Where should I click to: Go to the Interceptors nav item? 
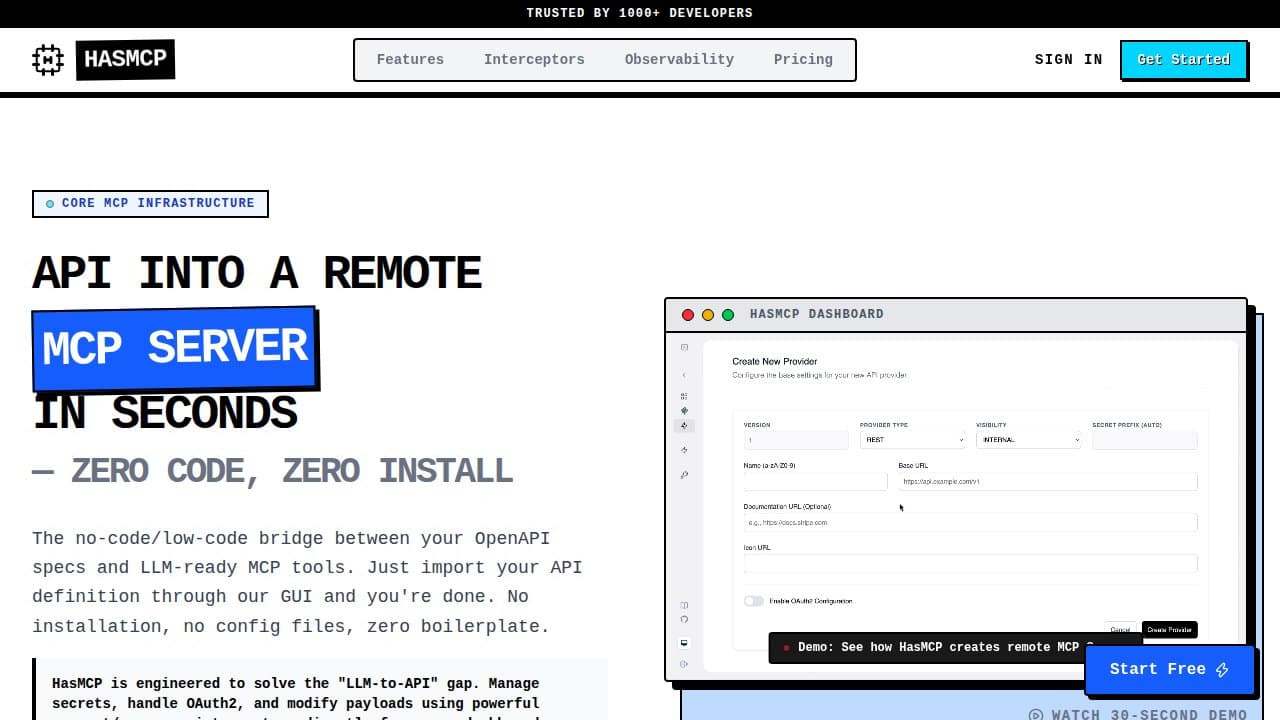(534, 60)
